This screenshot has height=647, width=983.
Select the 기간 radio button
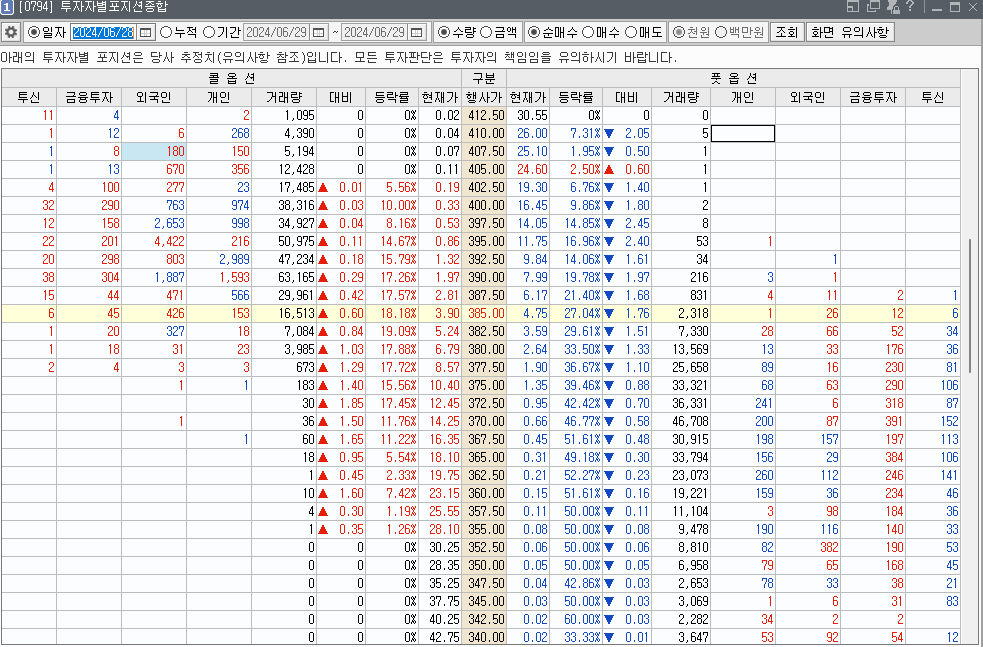pyautogui.click(x=208, y=32)
